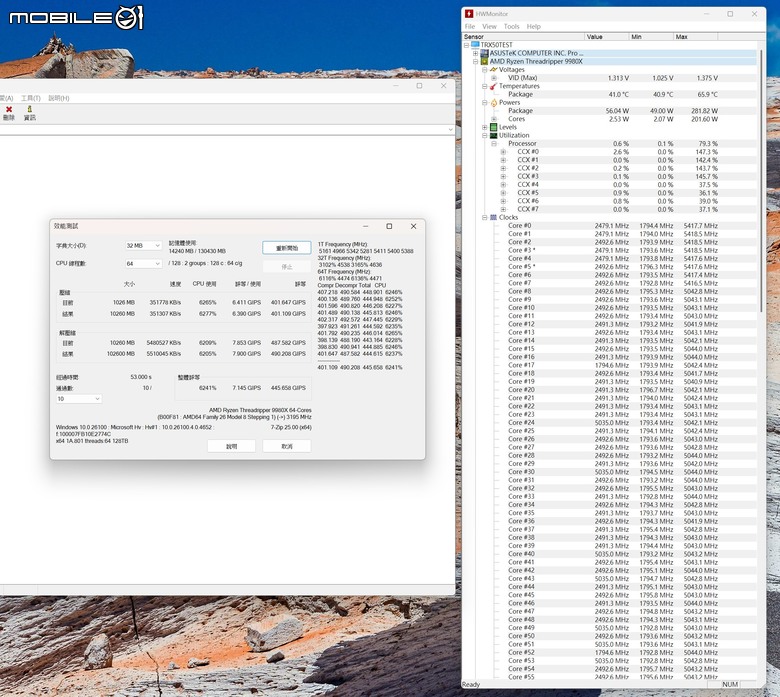The width and height of the screenshot is (780, 697).
Task: Open the CPU threads dropdown showing 64
Action: pyautogui.click(x=143, y=264)
